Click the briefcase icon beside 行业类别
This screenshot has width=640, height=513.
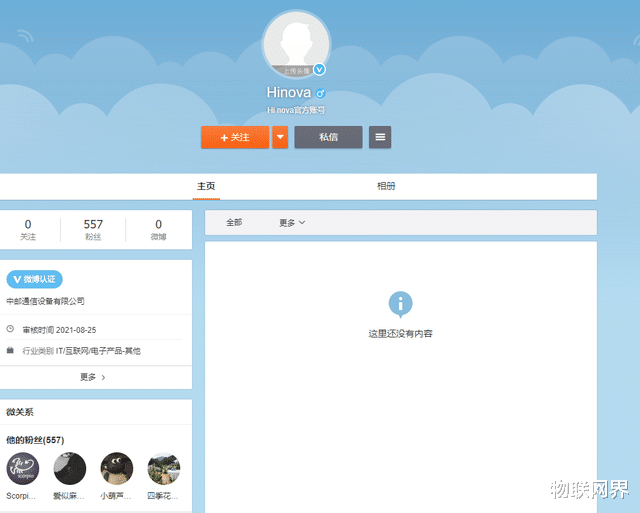(x=10, y=350)
